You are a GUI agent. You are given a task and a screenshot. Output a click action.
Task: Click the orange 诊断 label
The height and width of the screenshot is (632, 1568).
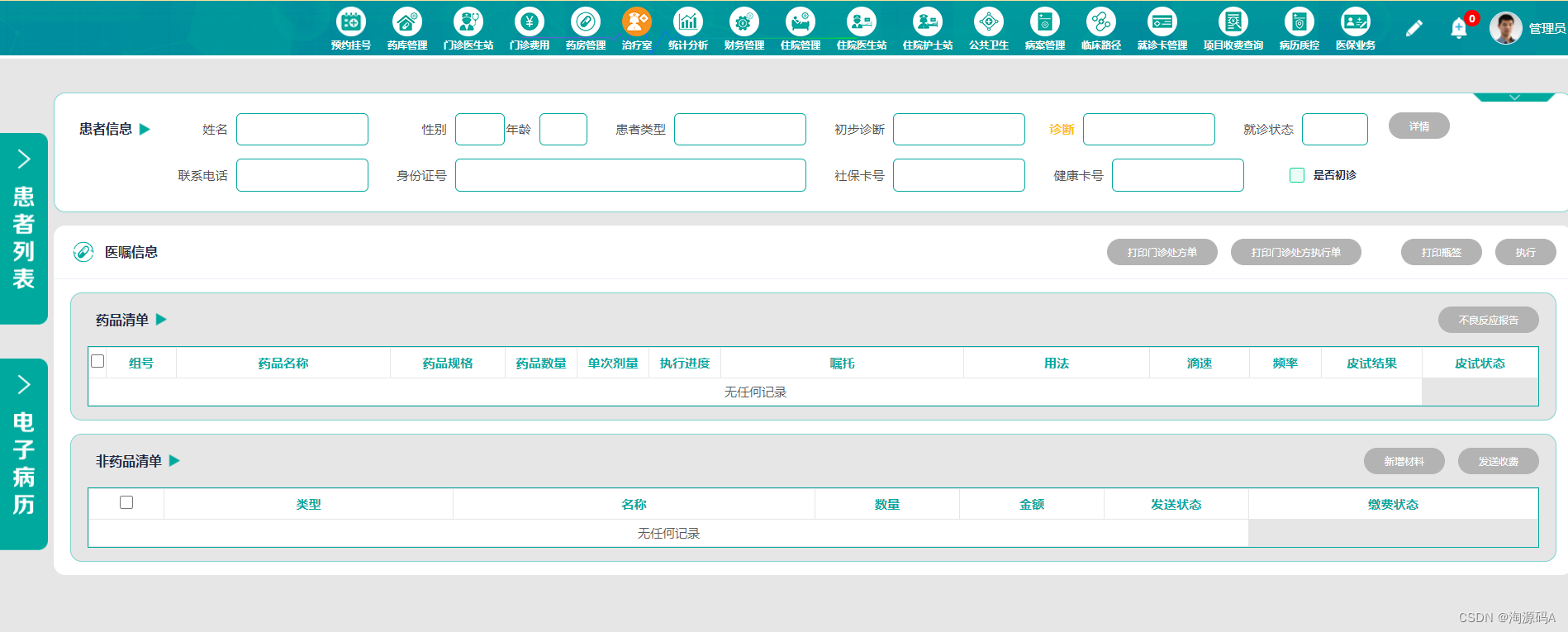[1062, 129]
